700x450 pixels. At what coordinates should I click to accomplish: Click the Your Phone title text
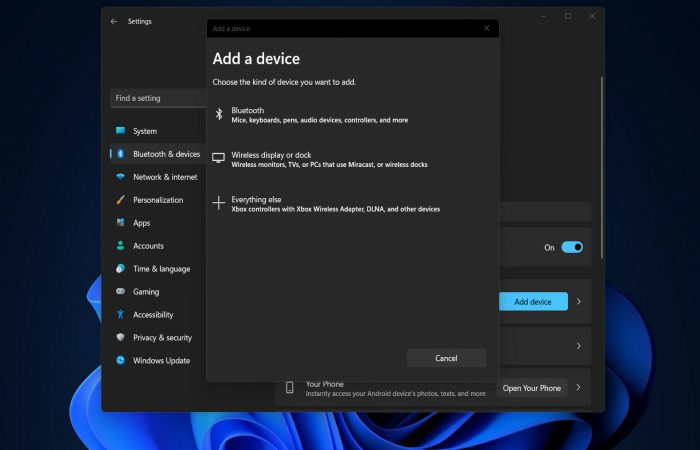pyautogui.click(x=325, y=384)
